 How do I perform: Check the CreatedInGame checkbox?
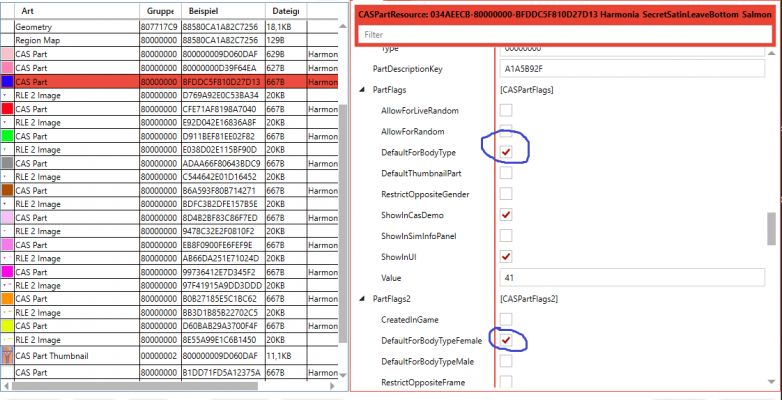pyautogui.click(x=506, y=319)
